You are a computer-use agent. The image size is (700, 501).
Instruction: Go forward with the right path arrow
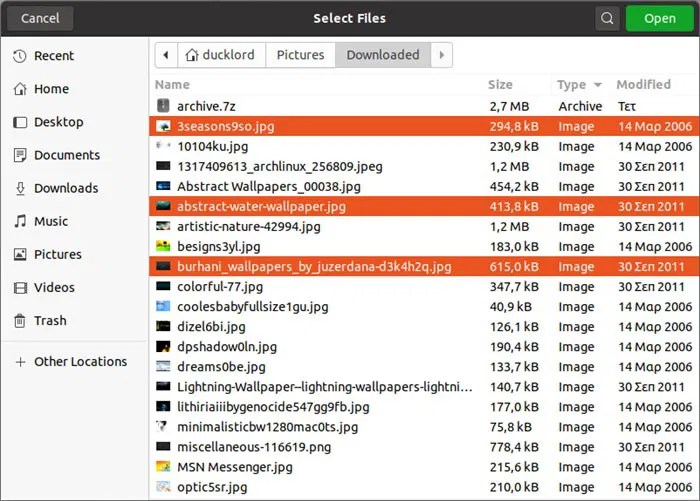[442, 55]
